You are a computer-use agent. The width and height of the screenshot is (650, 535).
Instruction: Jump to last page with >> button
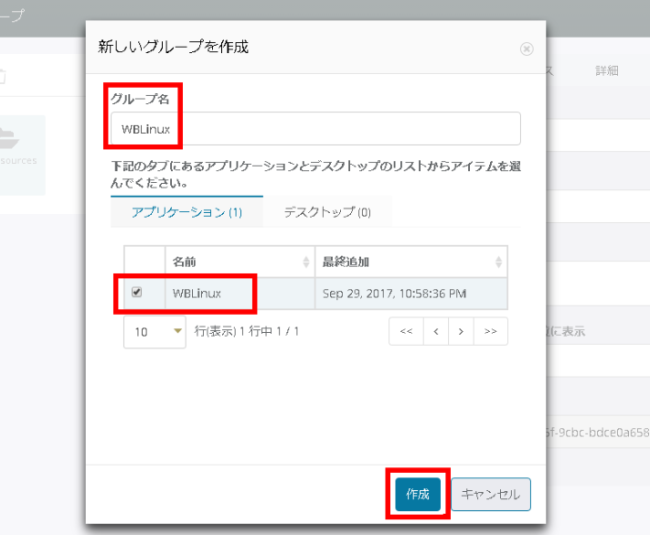click(491, 331)
